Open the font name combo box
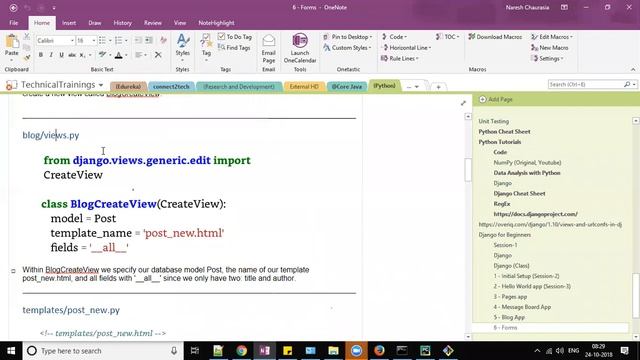This screenshot has height=360, width=640. [55, 40]
